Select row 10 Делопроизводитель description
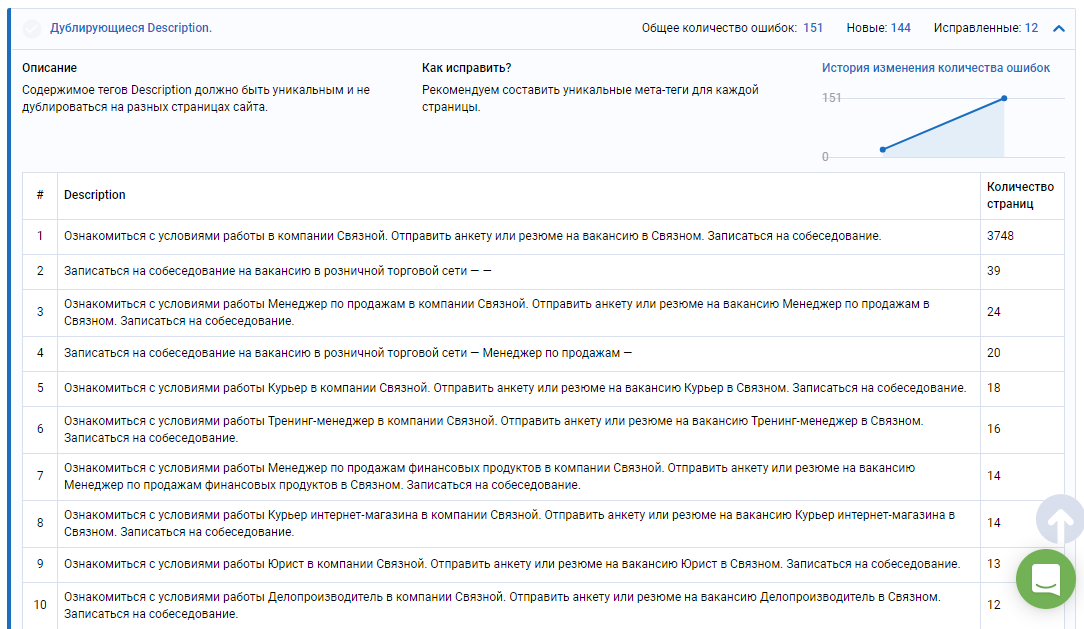 point(502,605)
